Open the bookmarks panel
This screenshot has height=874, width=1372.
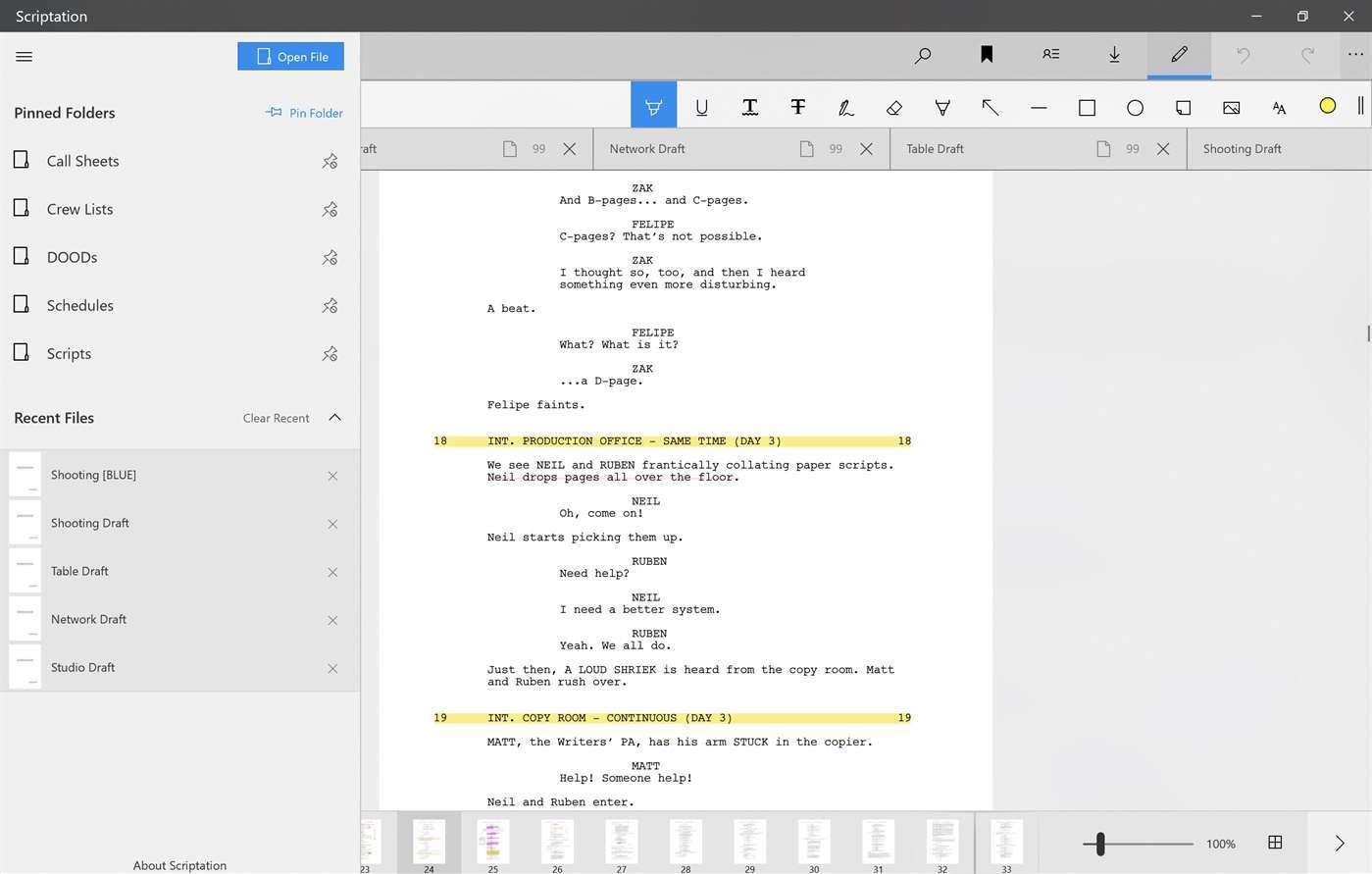pyautogui.click(x=987, y=55)
